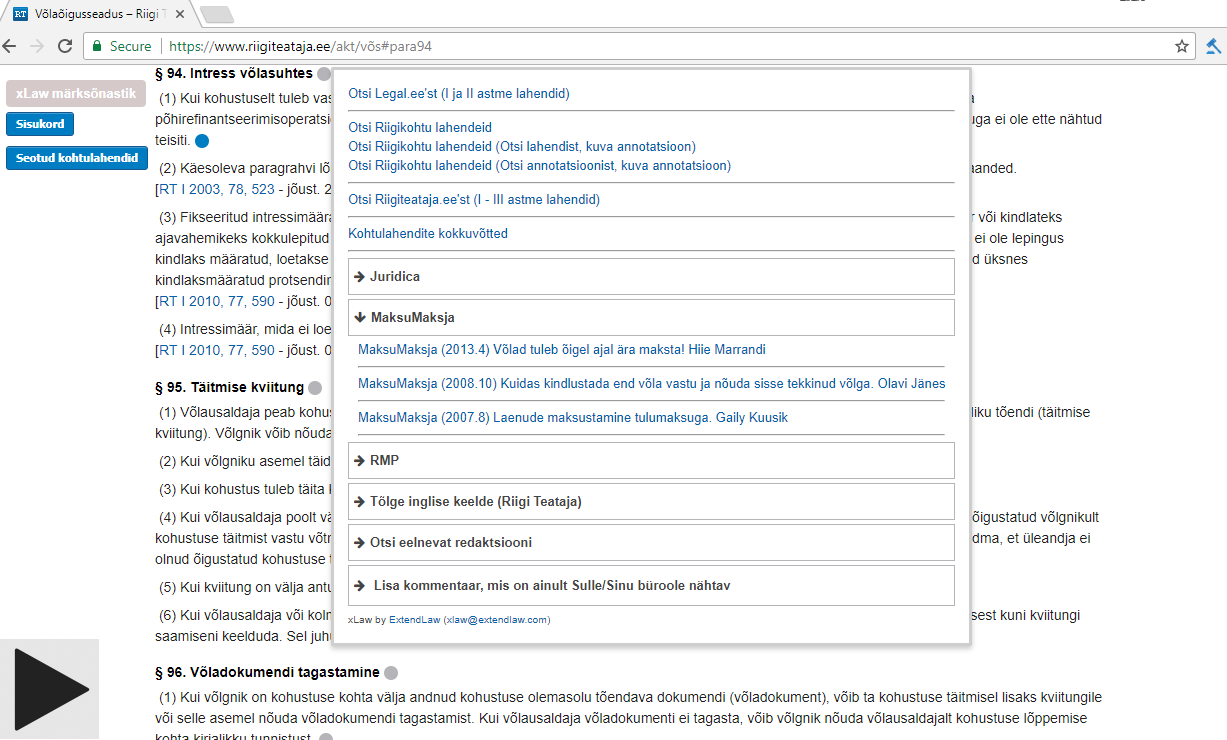Open Kohtulahendite kokkuvõtted link

click(428, 234)
